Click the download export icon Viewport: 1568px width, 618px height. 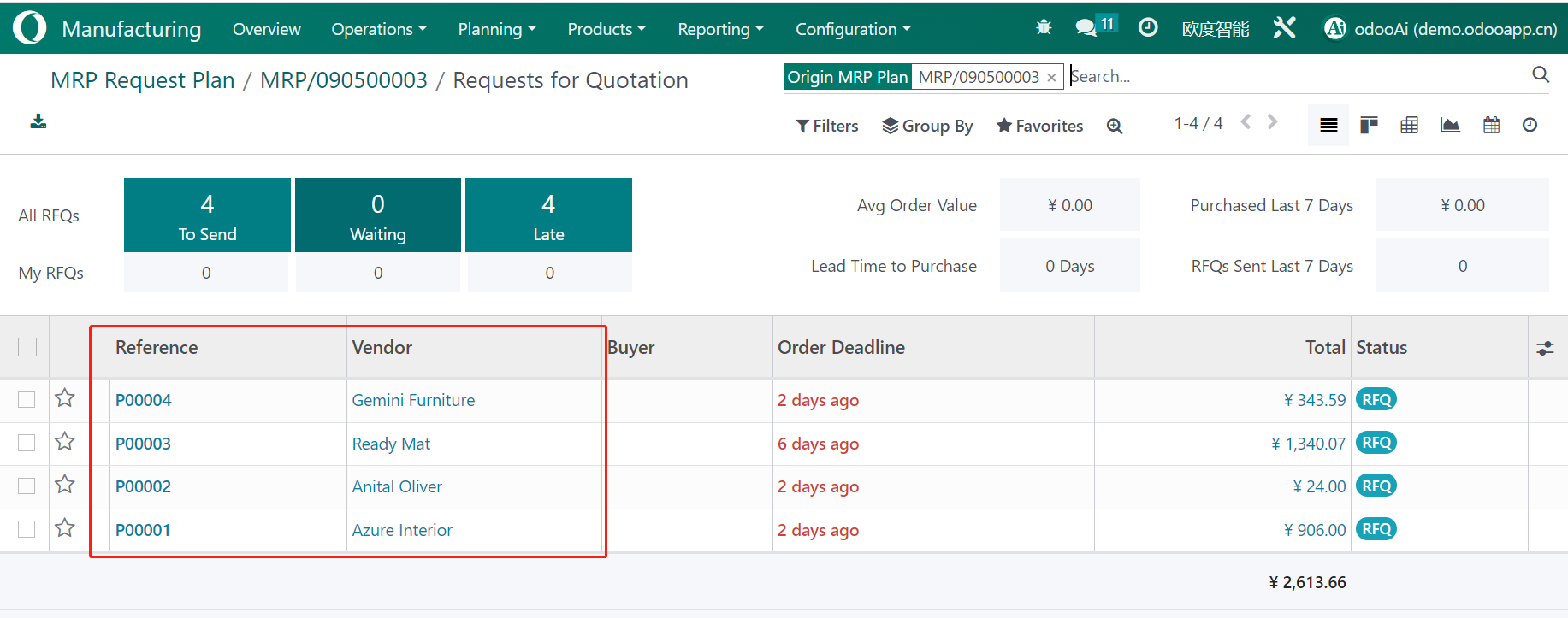(38, 121)
